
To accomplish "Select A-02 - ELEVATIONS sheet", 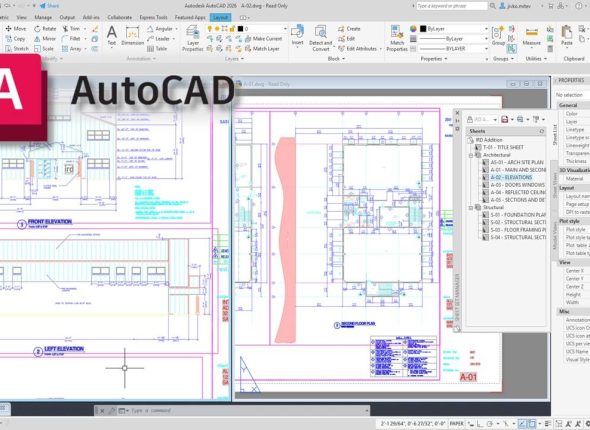I will pyautogui.click(x=511, y=178).
